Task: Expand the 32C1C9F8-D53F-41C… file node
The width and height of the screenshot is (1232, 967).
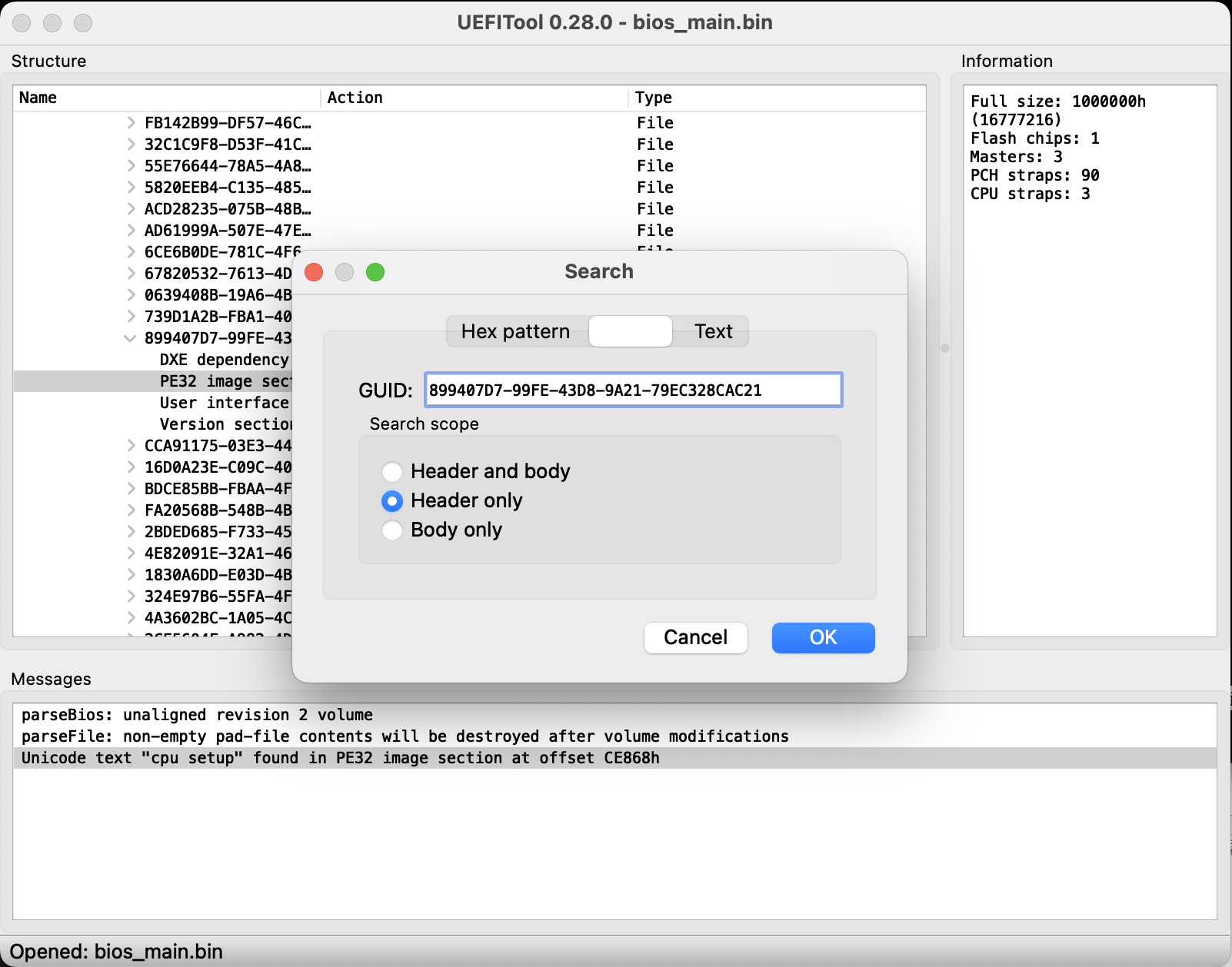Action: (x=131, y=144)
